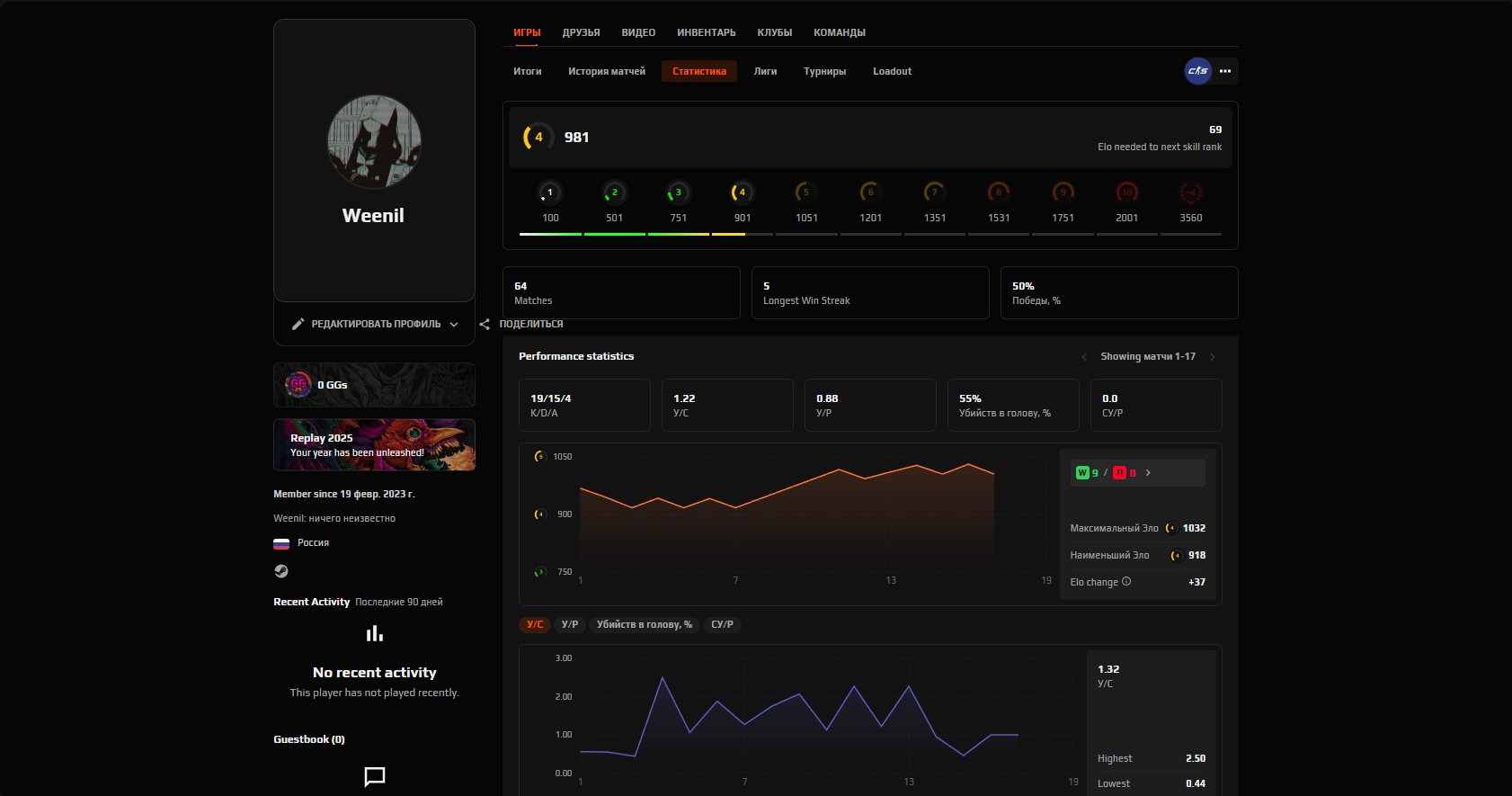1512x796 pixels.
Task: Click the skill level 5 icon (1051)
Action: (x=806, y=192)
